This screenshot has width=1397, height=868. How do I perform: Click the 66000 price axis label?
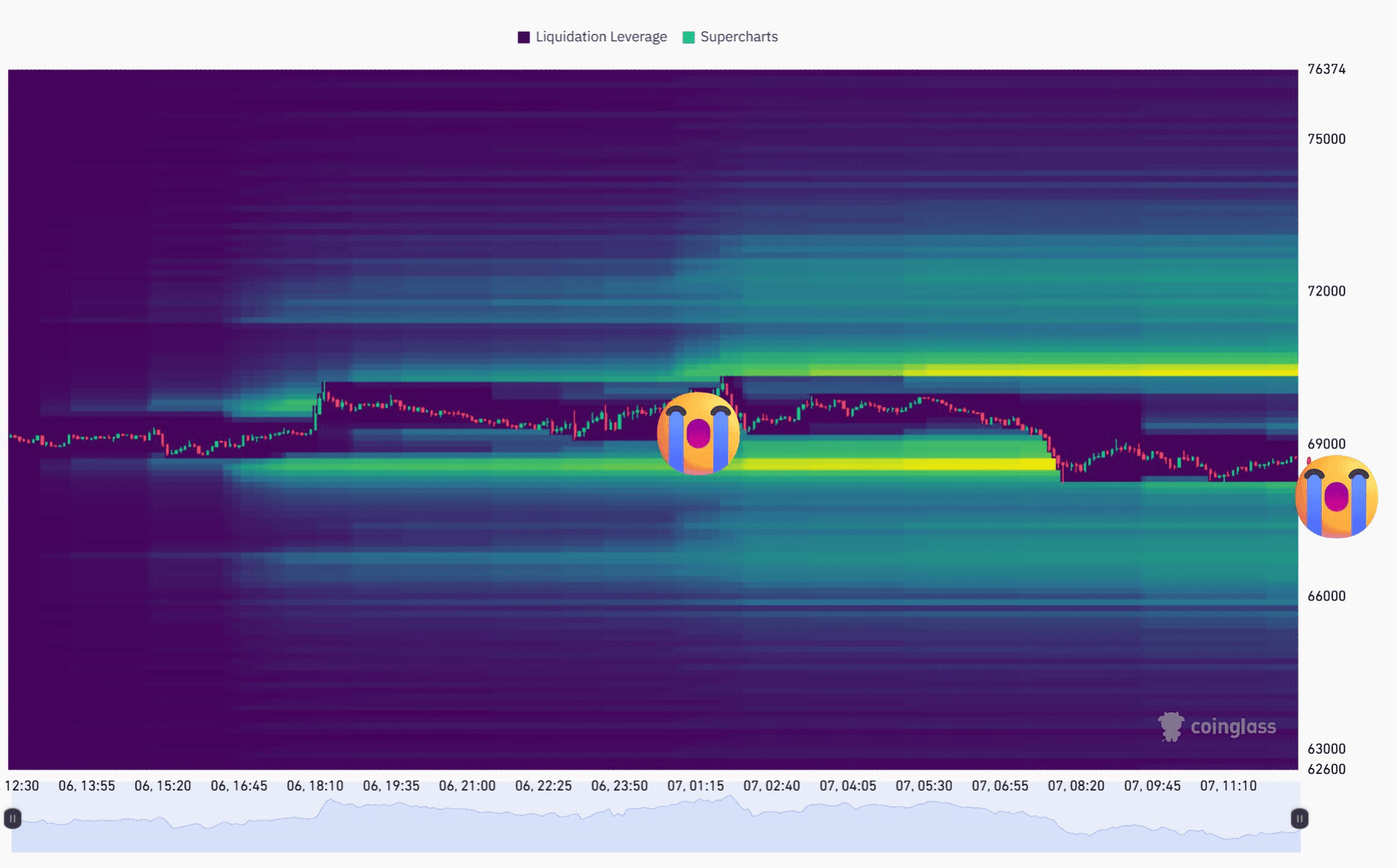click(1326, 596)
